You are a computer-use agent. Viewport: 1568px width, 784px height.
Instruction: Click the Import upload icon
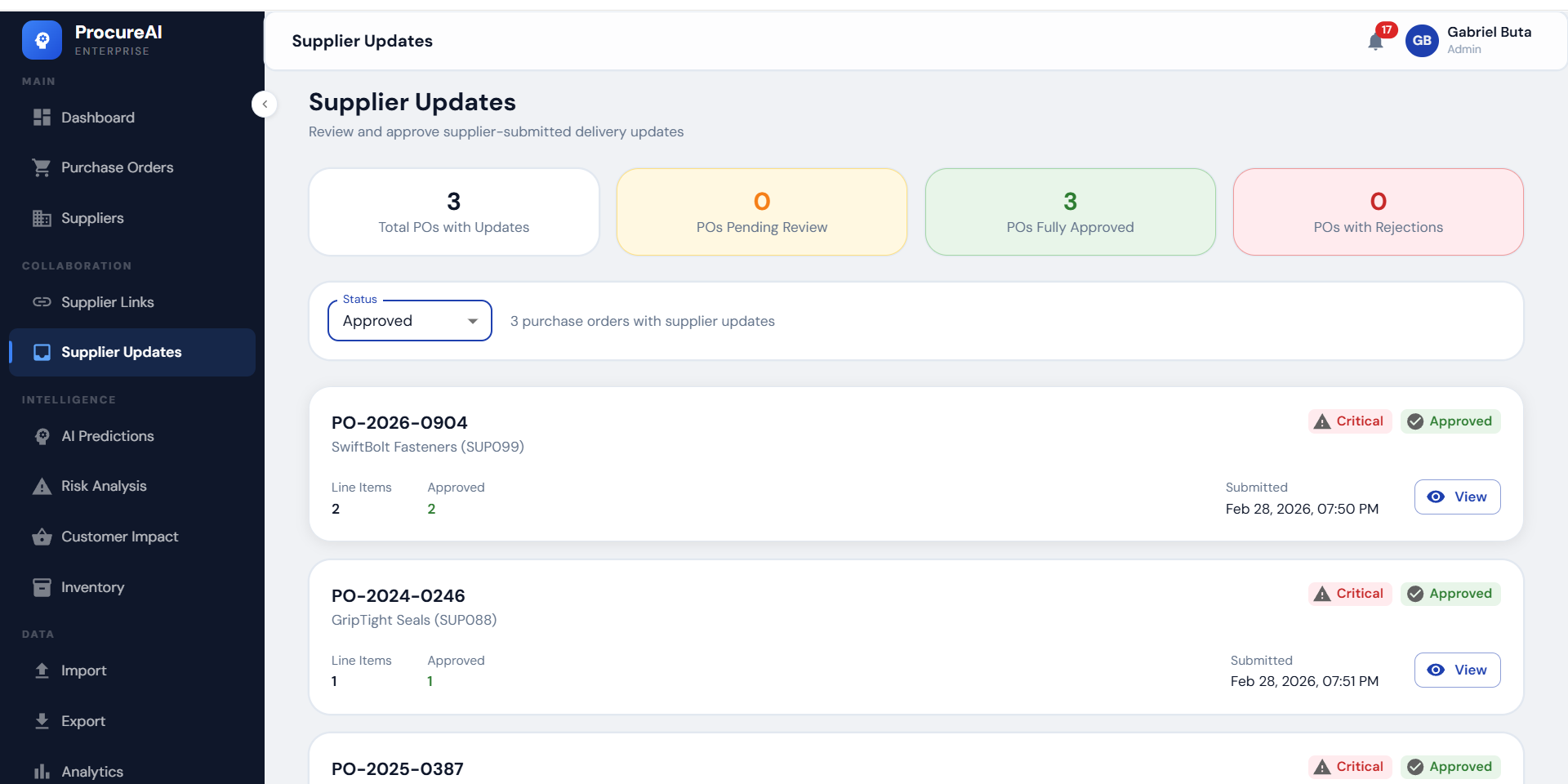pos(42,670)
